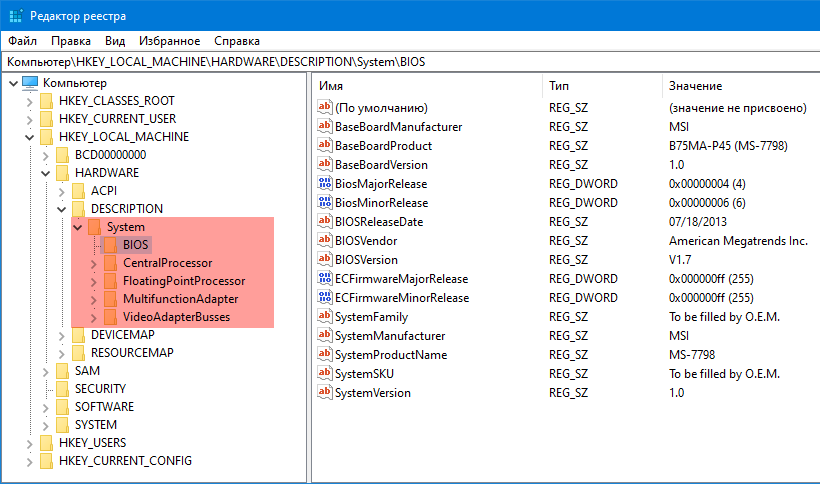This screenshot has height=484, width=820.
Task: Expand the HKEY_CLASSES_ROOT tree node
Action: (x=28, y=101)
